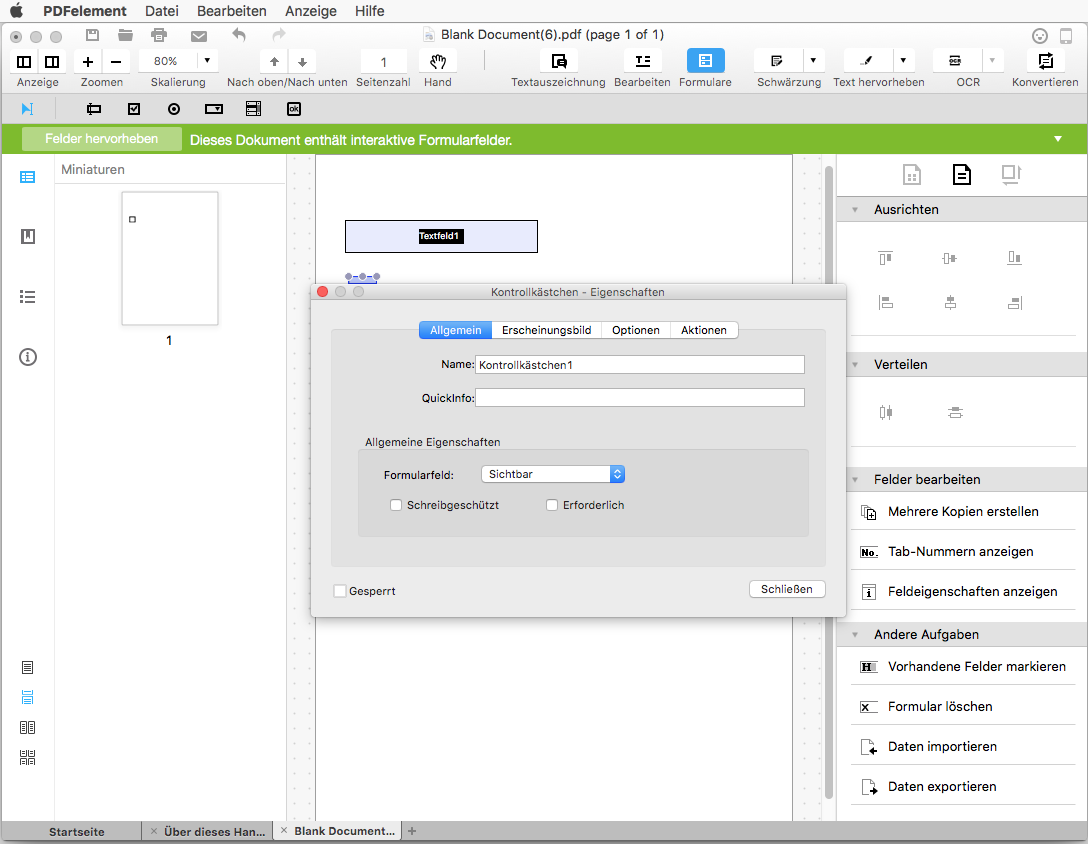Collapse the Ausrichten section
1088x844 pixels.
click(855, 210)
